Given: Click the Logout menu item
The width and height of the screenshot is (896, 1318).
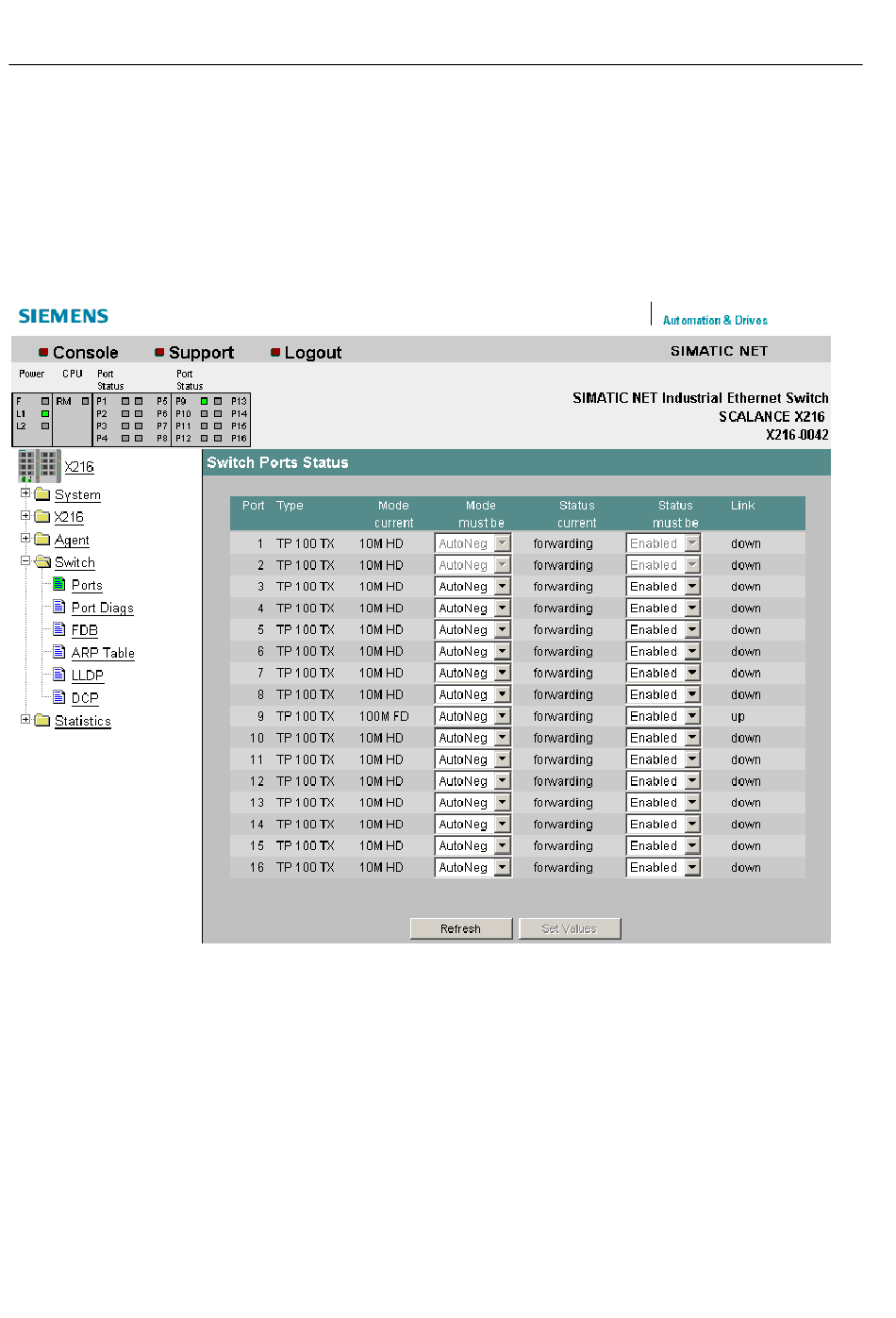Looking at the screenshot, I should click(x=313, y=353).
